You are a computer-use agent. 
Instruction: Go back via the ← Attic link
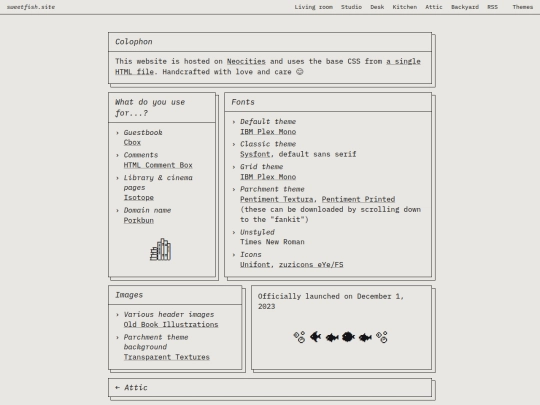click(x=131, y=388)
